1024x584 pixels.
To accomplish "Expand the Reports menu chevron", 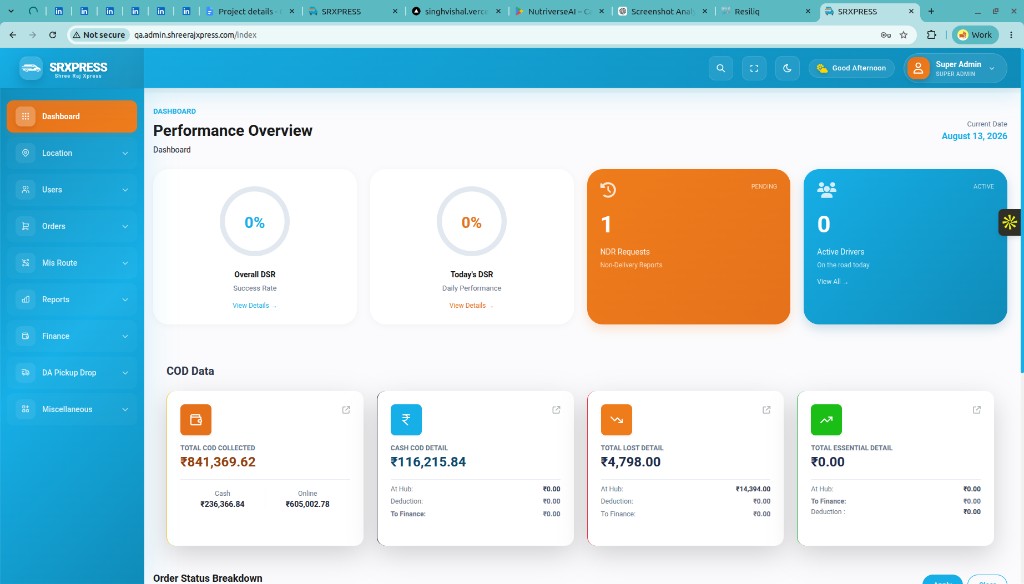I will 125,300.
